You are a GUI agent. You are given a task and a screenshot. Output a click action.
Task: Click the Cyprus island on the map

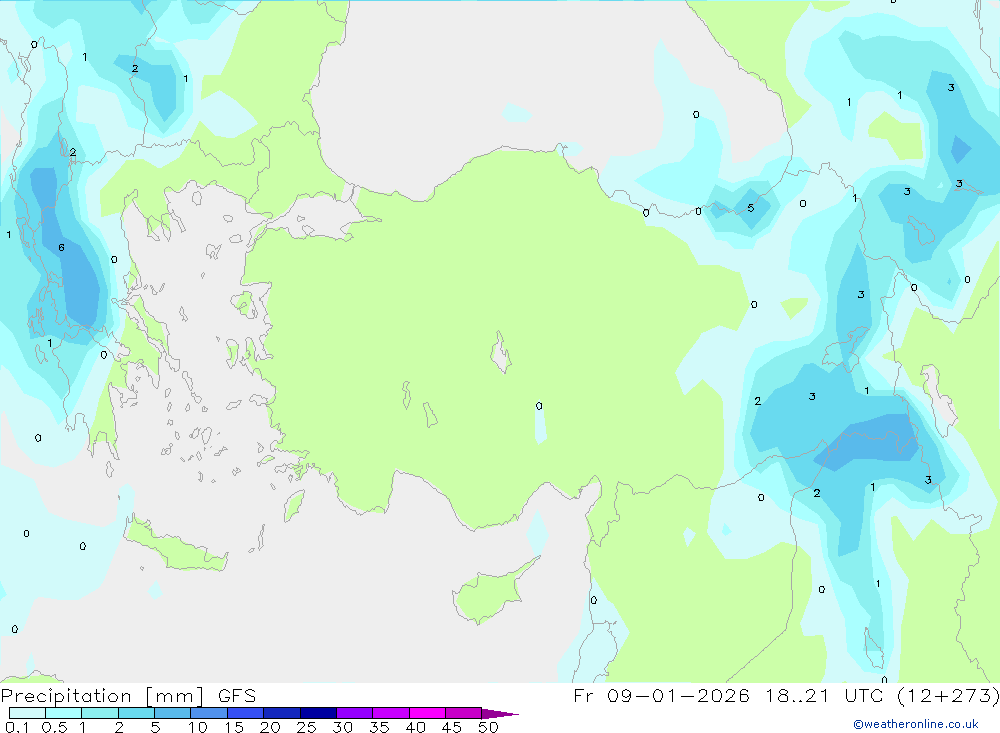pyautogui.click(x=492, y=591)
